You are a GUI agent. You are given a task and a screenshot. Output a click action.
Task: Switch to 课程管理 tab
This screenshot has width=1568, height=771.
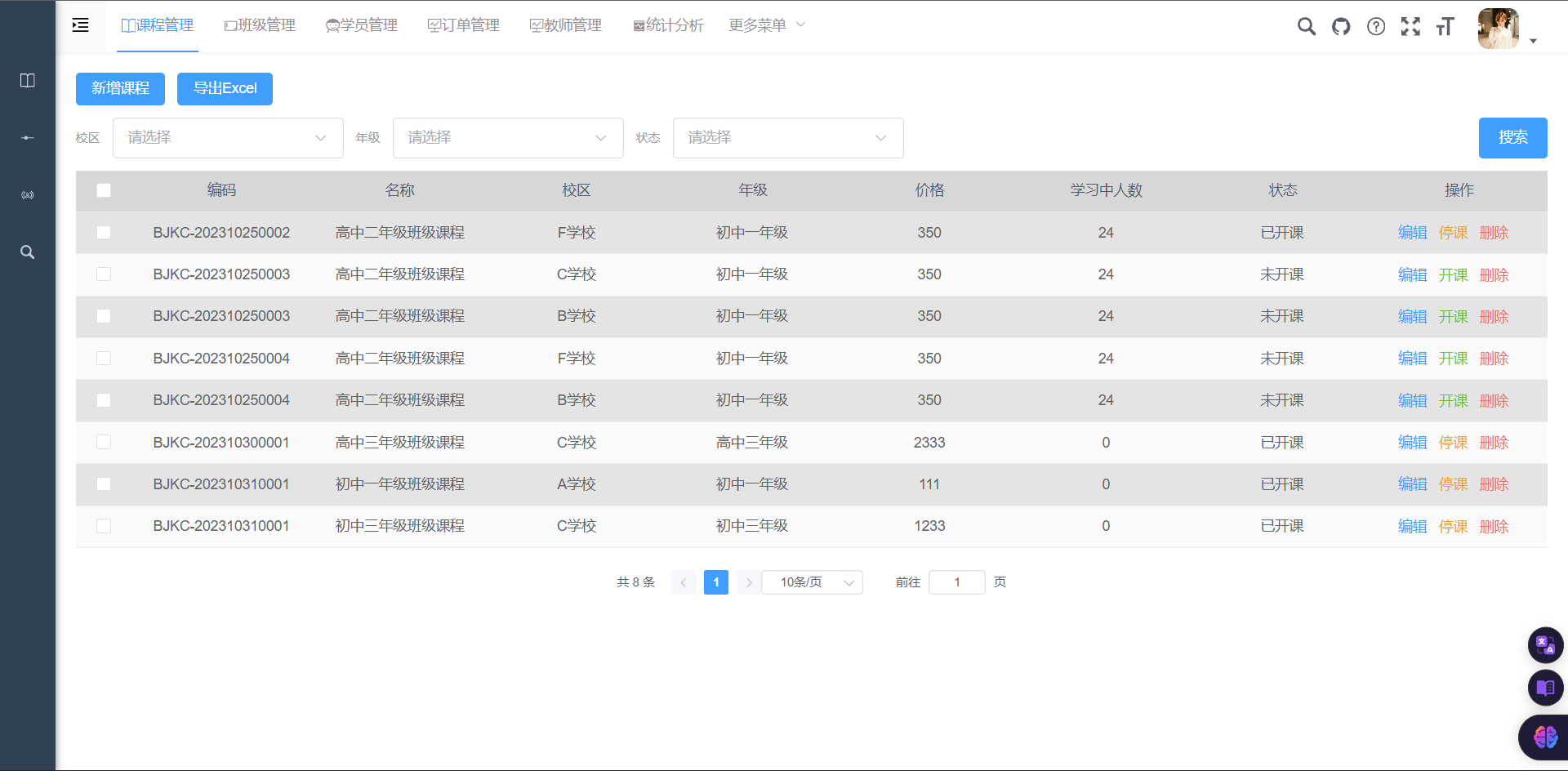pyautogui.click(x=158, y=25)
